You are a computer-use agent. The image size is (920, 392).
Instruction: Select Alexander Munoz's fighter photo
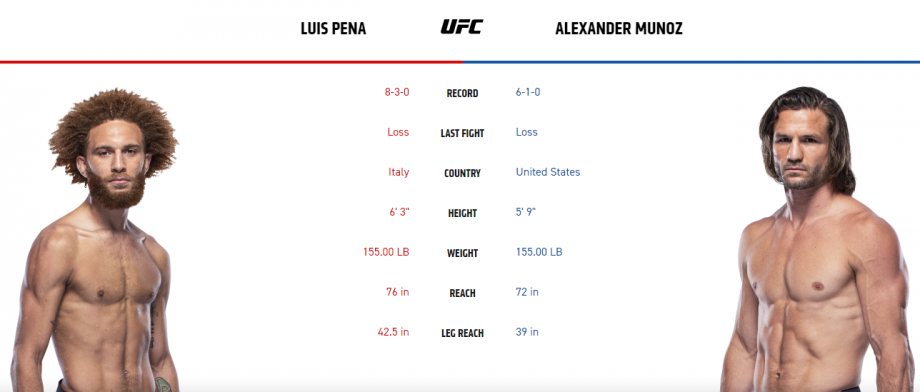click(817, 239)
